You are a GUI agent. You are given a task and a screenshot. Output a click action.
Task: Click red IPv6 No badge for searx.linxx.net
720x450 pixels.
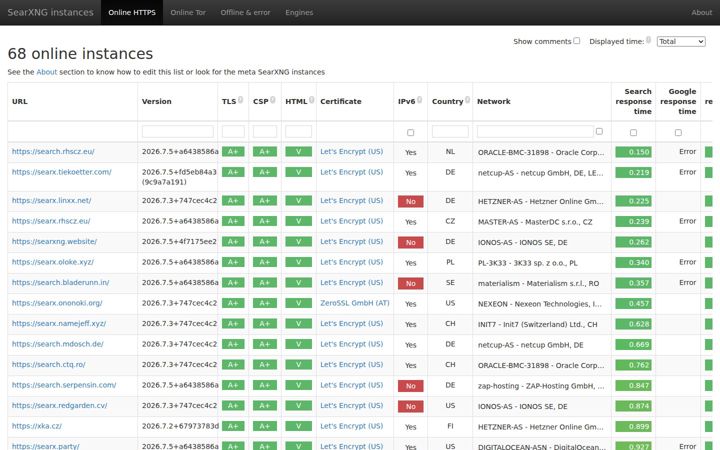pos(411,201)
